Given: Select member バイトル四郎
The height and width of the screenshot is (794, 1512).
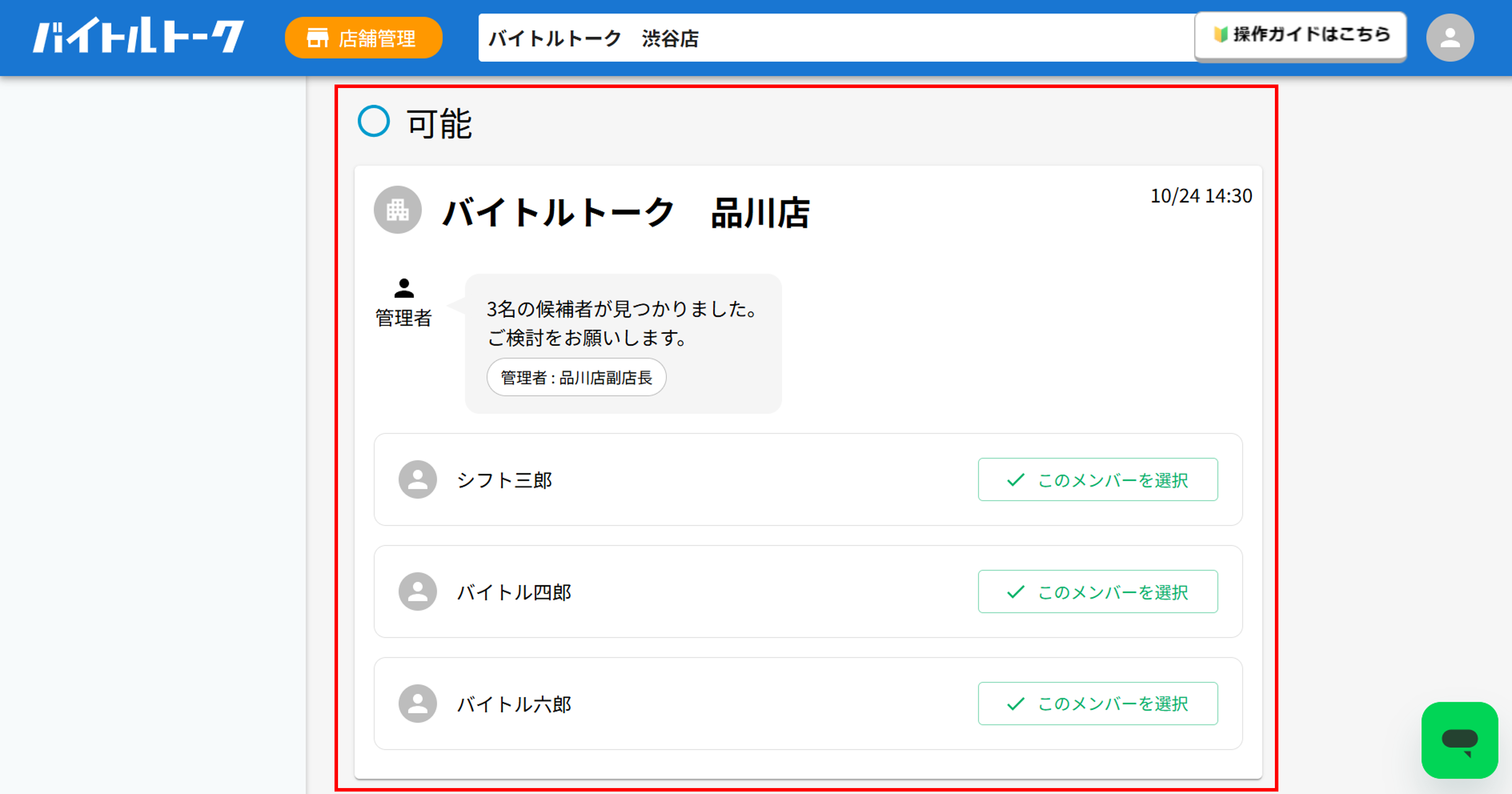Looking at the screenshot, I should [x=1098, y=591].
